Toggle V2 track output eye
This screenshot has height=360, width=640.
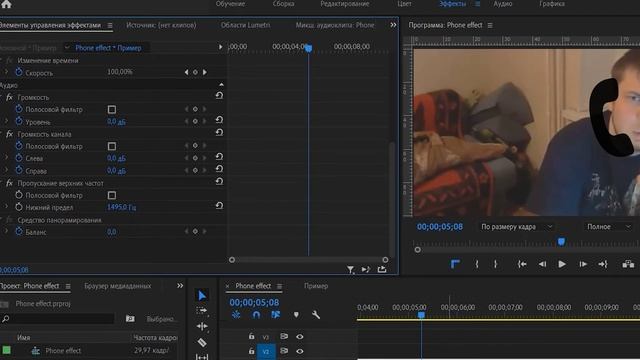(300, 351)
